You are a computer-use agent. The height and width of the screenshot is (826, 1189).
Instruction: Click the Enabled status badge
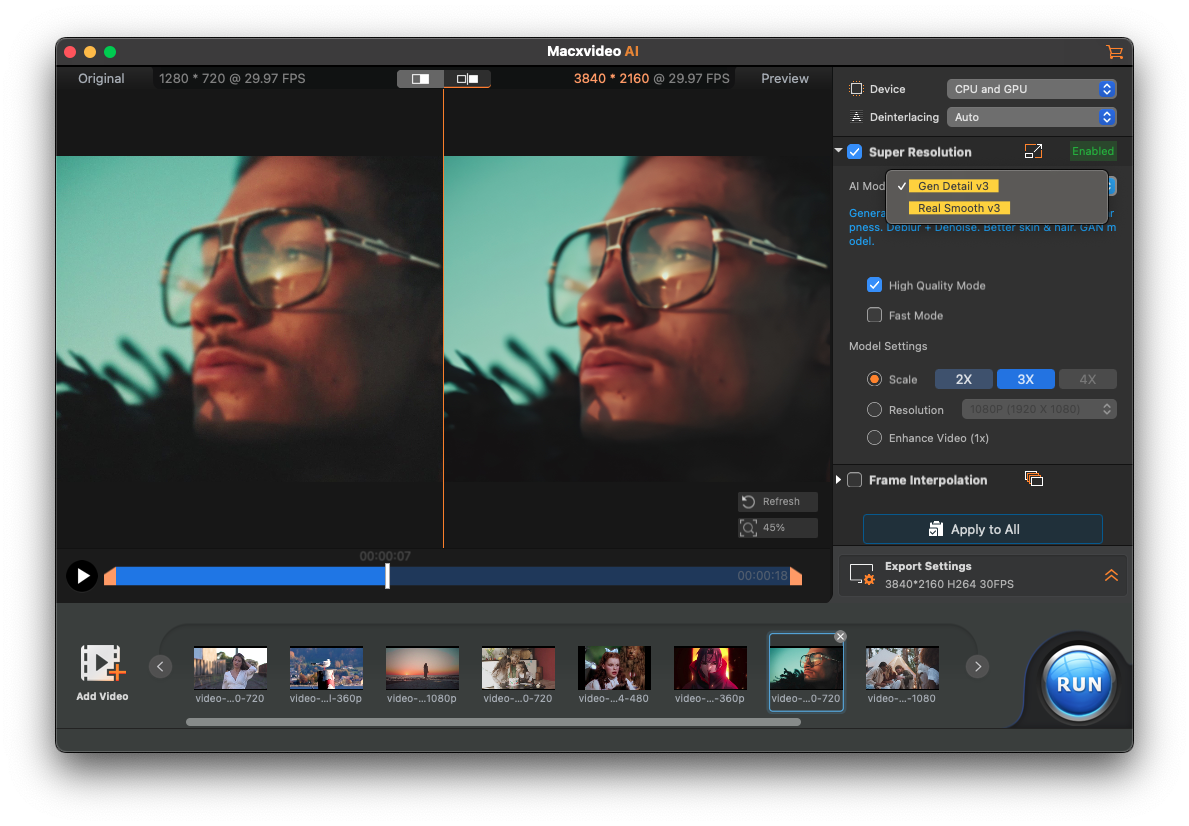(1093, 151)
